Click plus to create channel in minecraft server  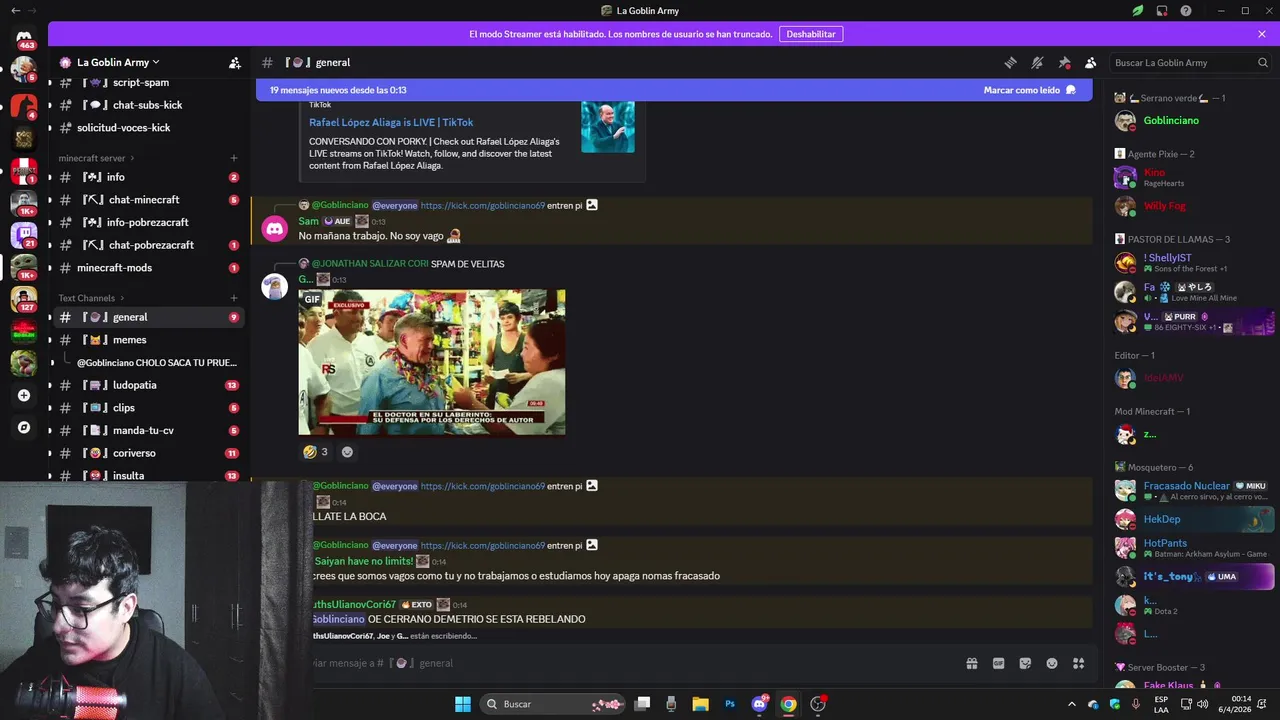[234, 158]
